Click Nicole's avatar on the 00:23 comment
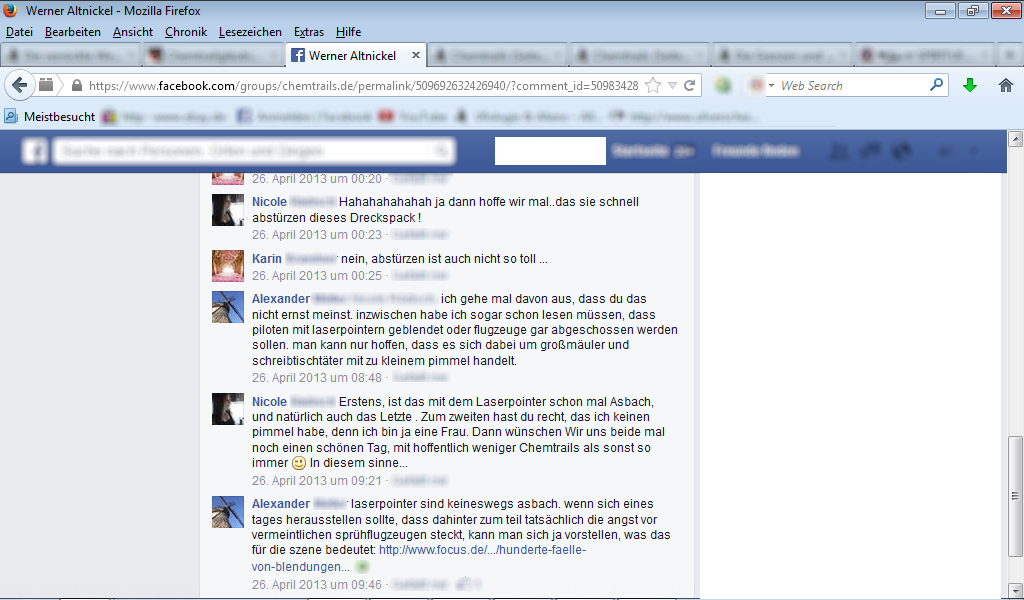This screenshot has height=600, width=1024. tap(228, 210)
